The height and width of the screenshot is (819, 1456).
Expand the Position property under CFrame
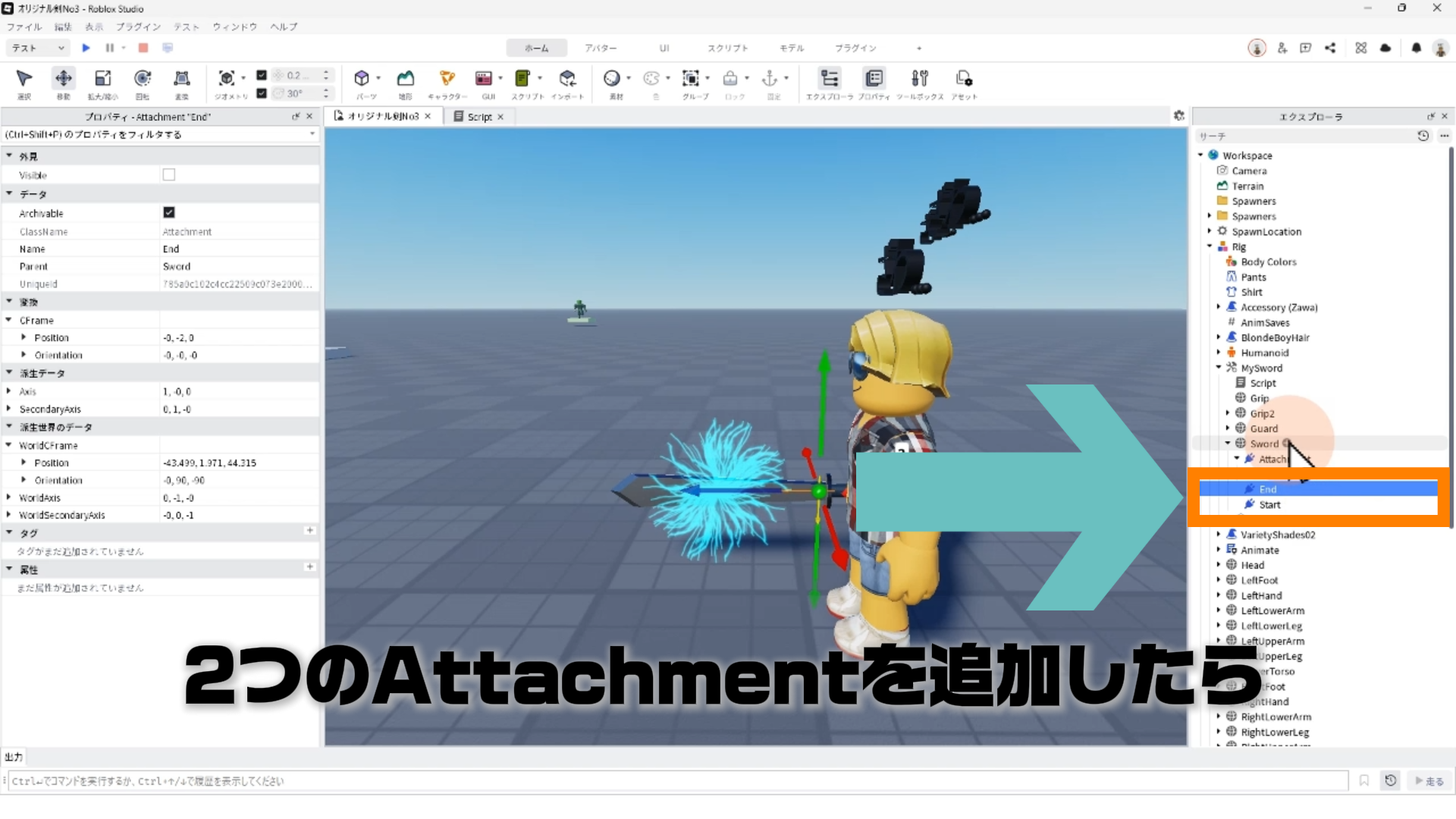click(x=24, y=337)
